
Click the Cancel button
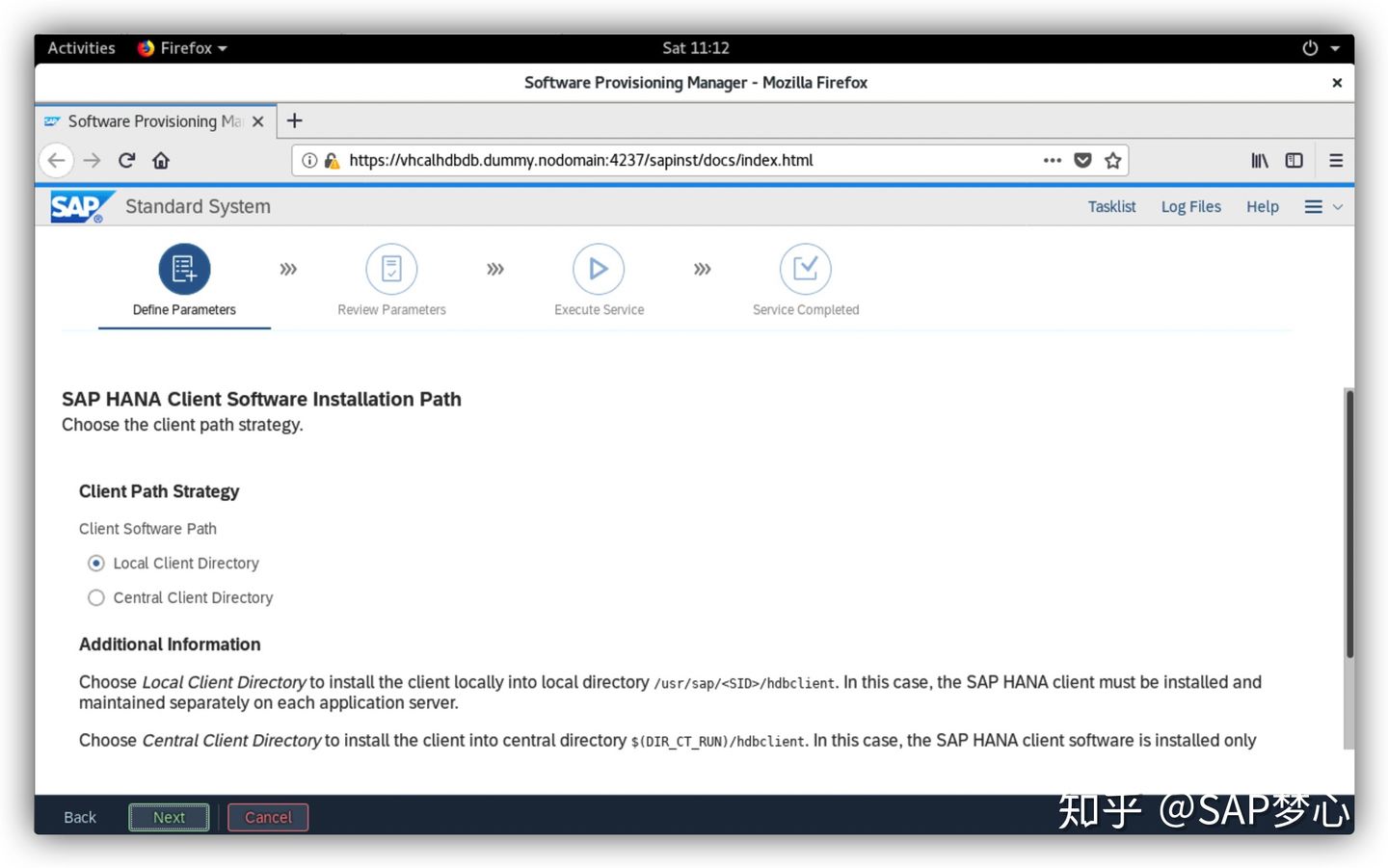pyautogui.click(x=268, y=817)
